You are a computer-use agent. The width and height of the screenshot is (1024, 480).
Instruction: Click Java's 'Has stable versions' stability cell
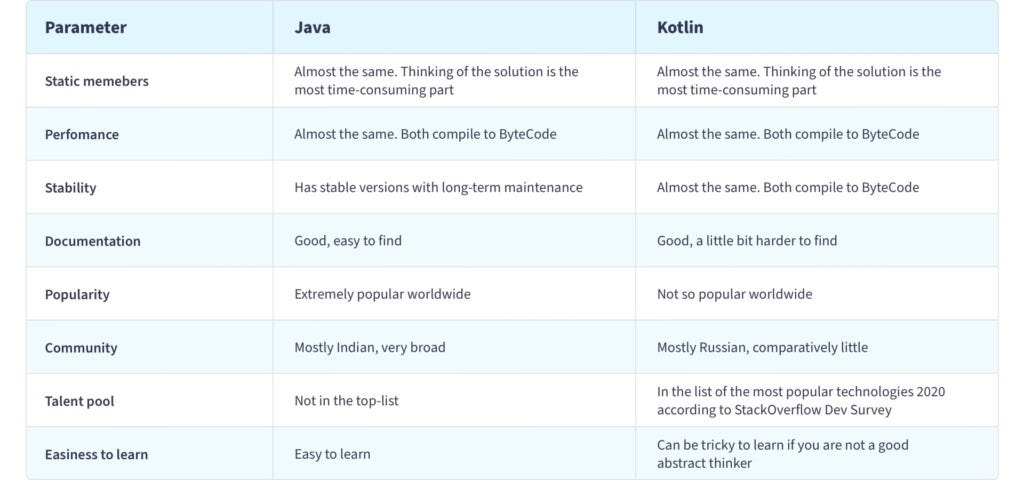point(438,187)
